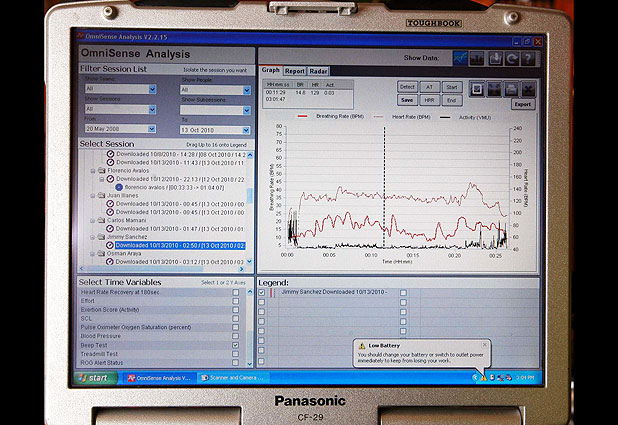Screen dimensions: 618x425
Task: Click blue subsession icon for florencio avalos
Action: (x=119, y=187)
